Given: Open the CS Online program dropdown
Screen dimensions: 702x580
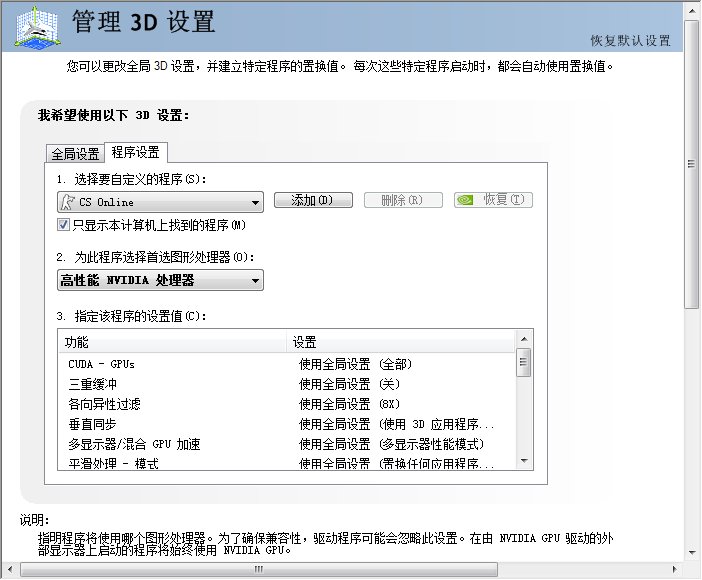Looking at the screenshot, I should tap(160, 202).
